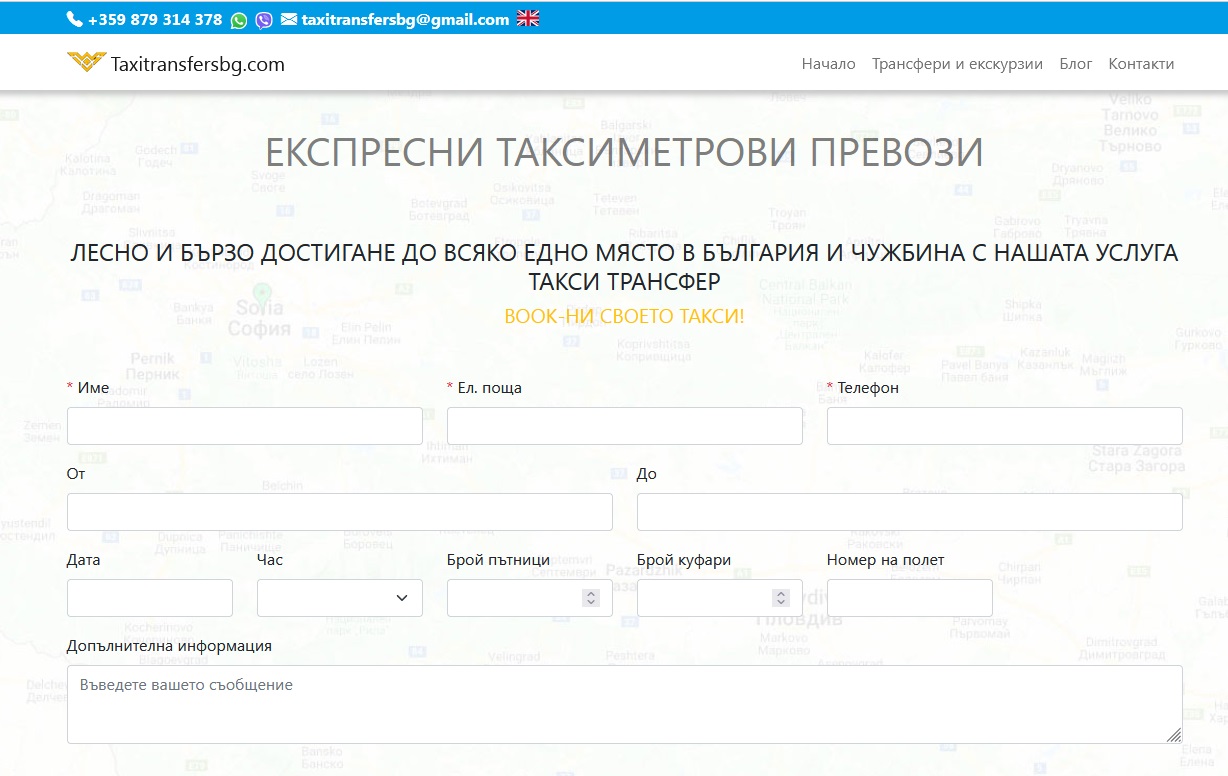Viewport: 1228px width, 776px height.
Task: Open Viber chat via purple icon
Action: [x=264, y=20]
